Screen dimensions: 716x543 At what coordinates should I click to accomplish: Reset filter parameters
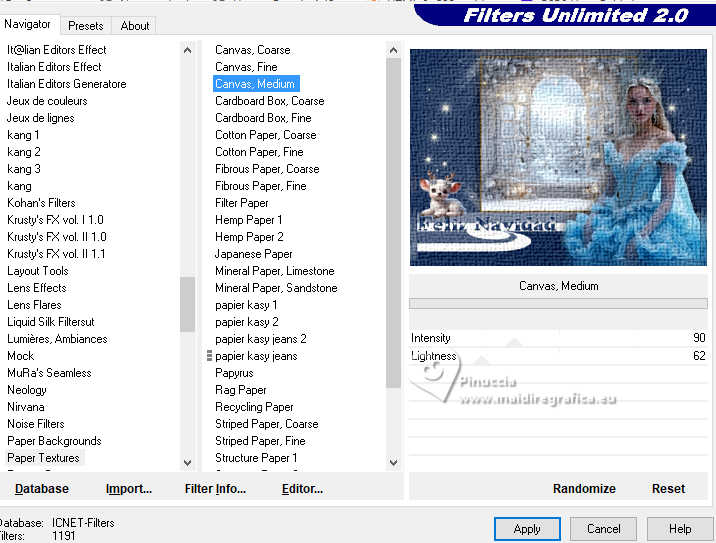coord(668,489)
